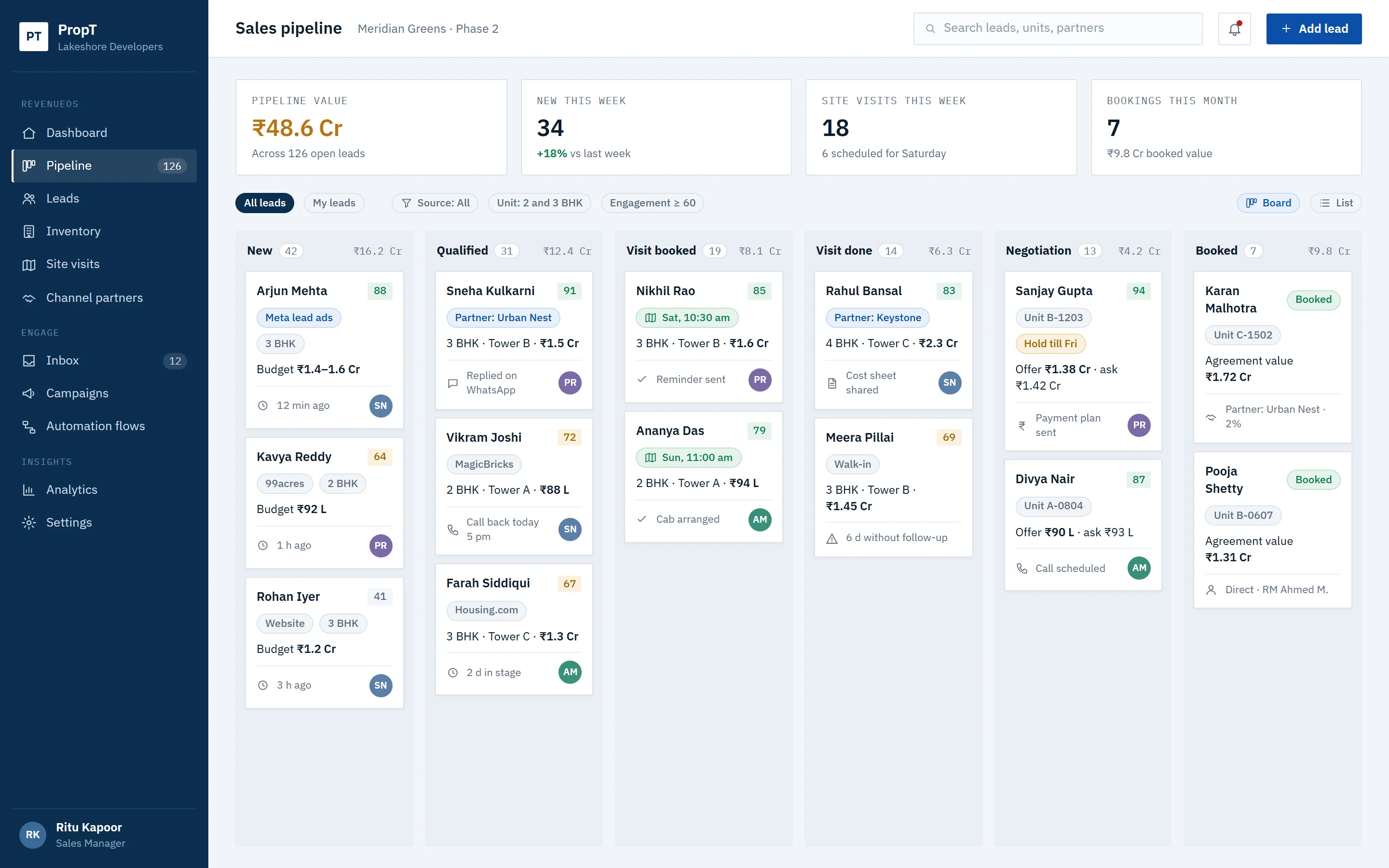Screen dimensions: 1389x868
Task: Click the PT logo in the sidebar
Action: click(x=33, y=37)
